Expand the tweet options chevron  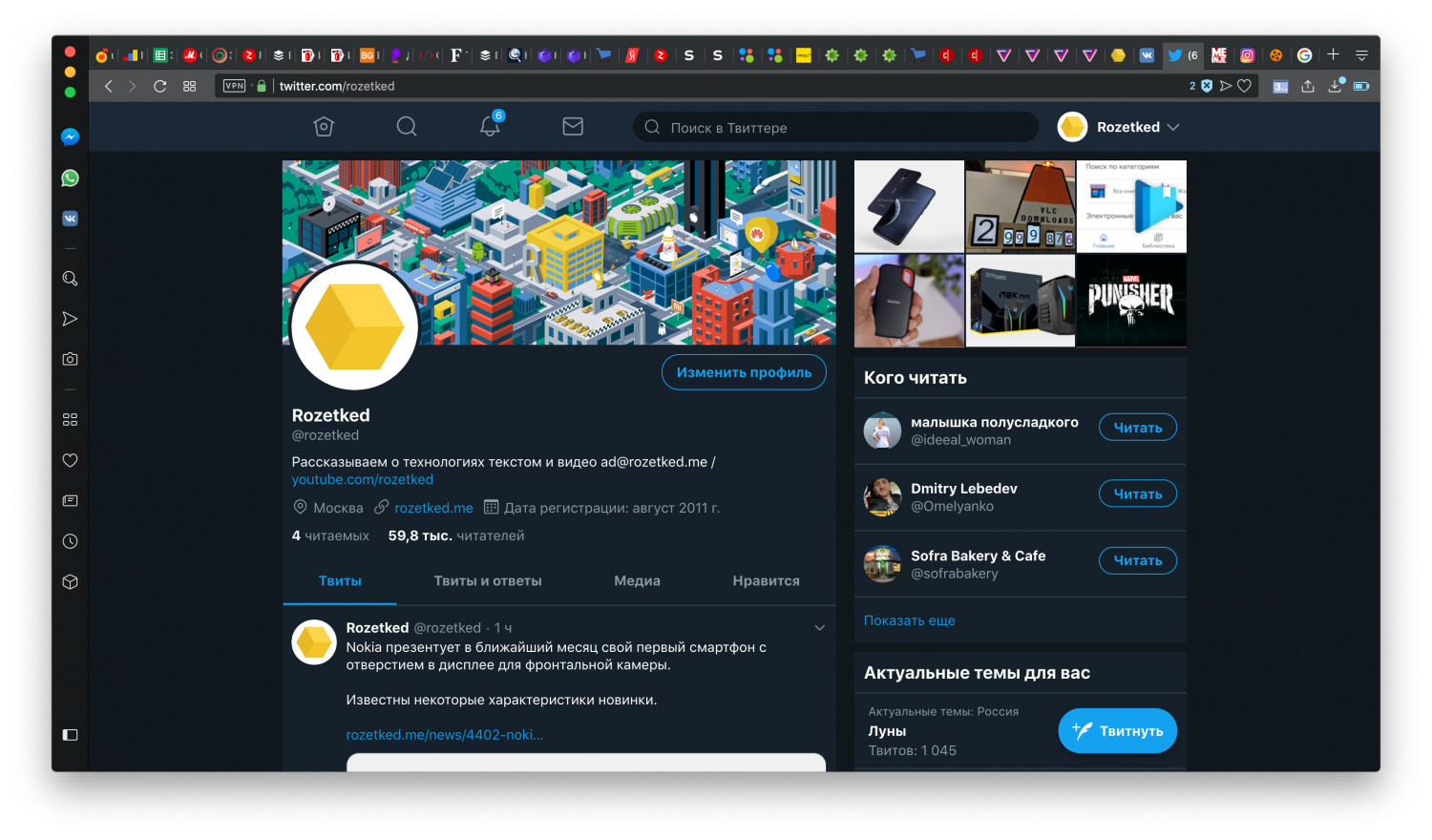coord(819,627)
